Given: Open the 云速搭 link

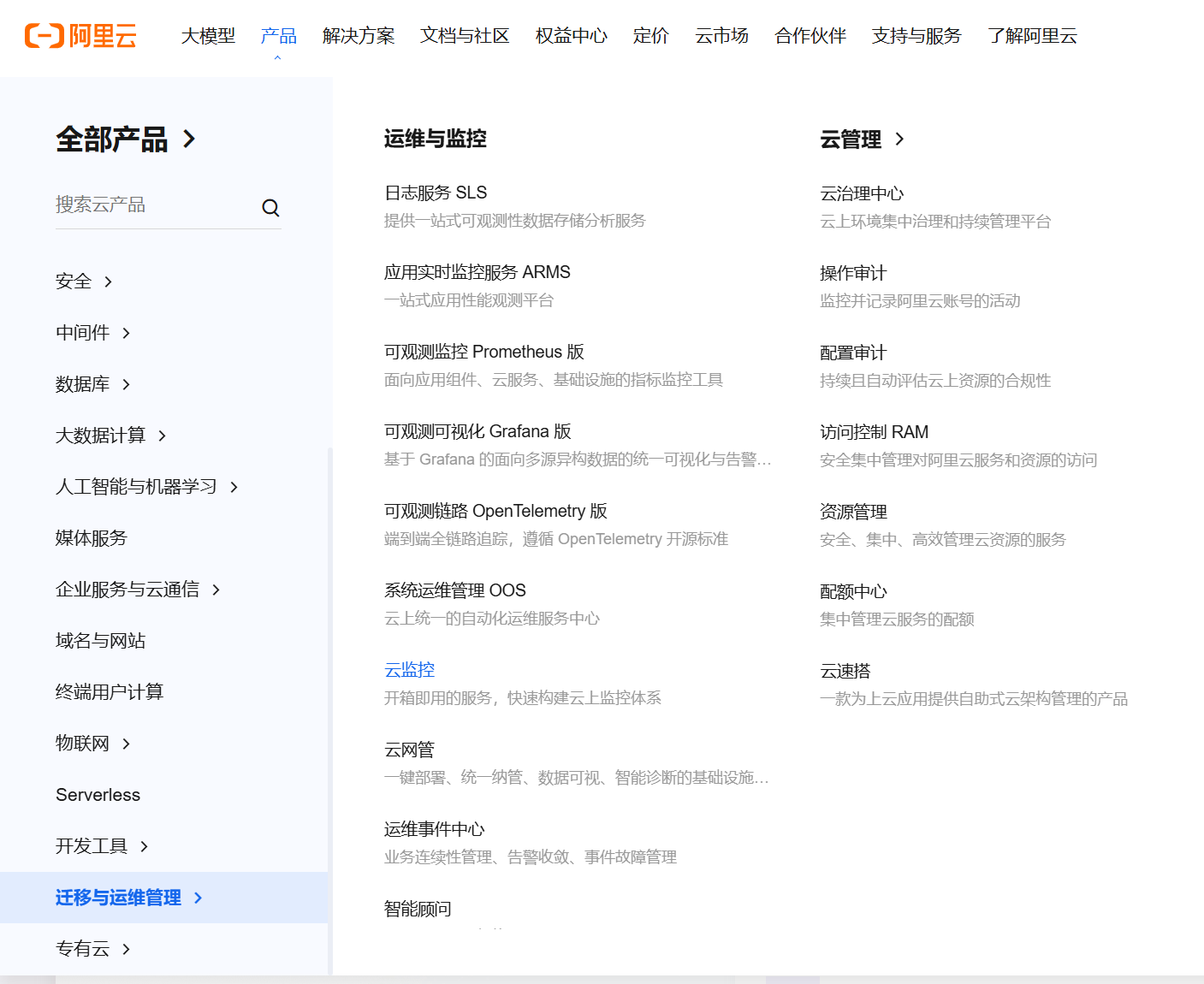Looking at the screenshot, I should (x=845, y=671).
